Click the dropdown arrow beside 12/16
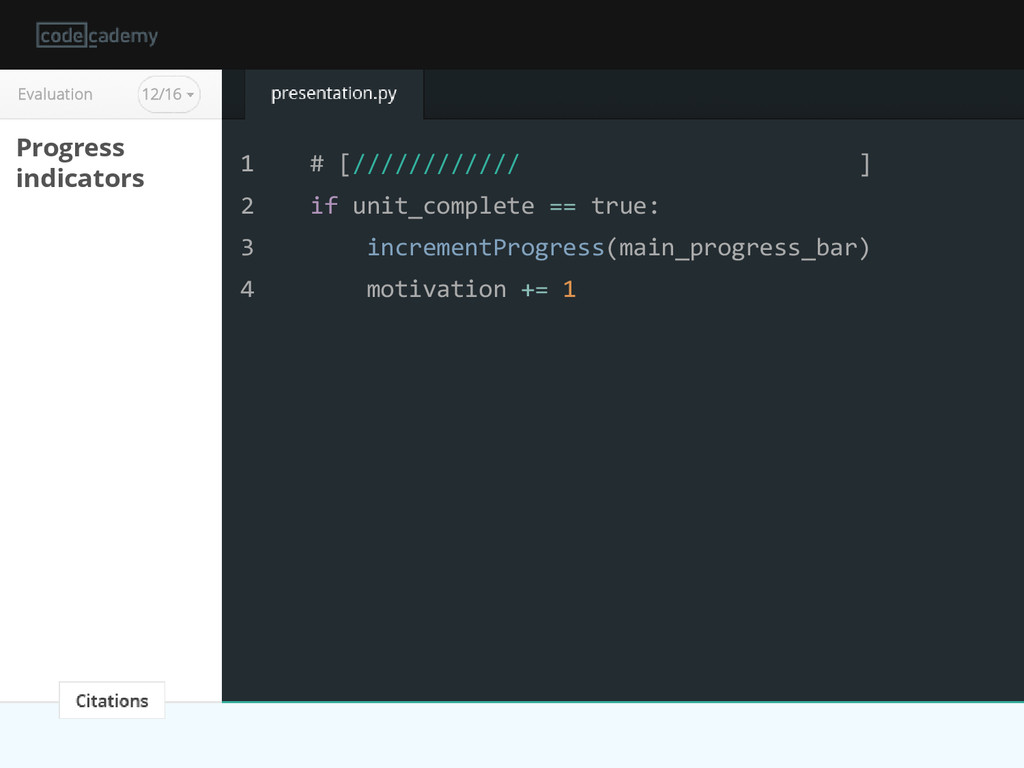Image resolution: width=1024 pixels, height=768 pixels. point(190,95)
